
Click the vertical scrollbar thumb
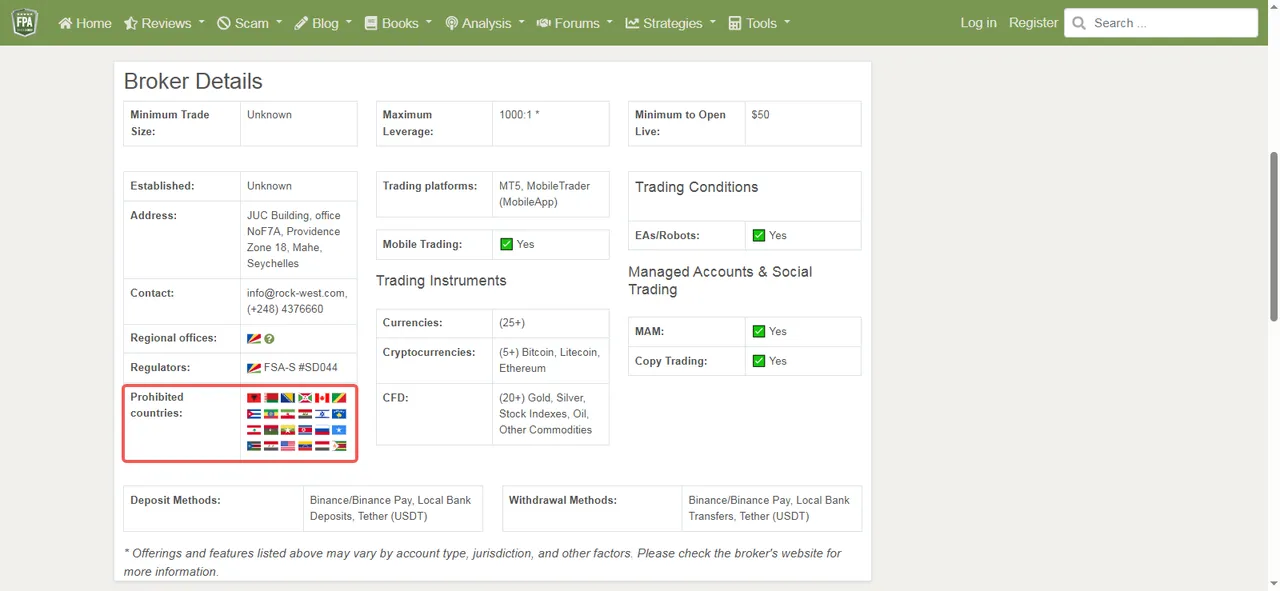(x=1273, y=236)
